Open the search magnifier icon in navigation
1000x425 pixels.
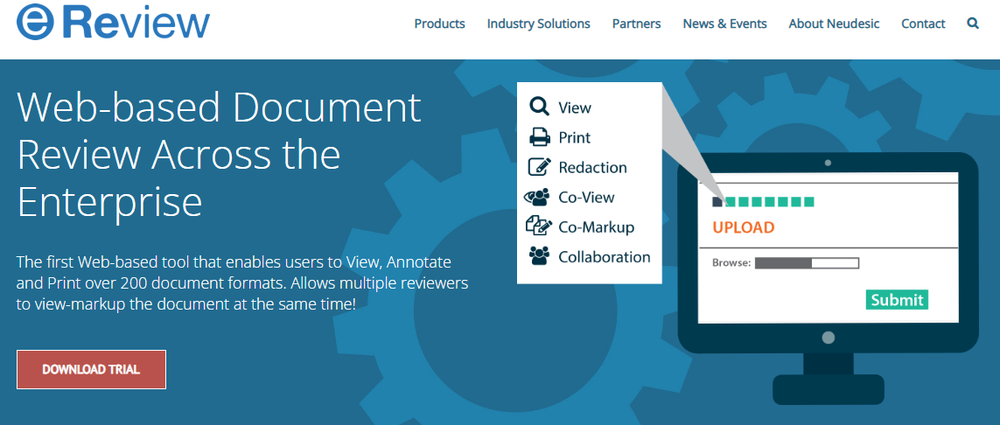pyautogui.click(x=973, y=24)
